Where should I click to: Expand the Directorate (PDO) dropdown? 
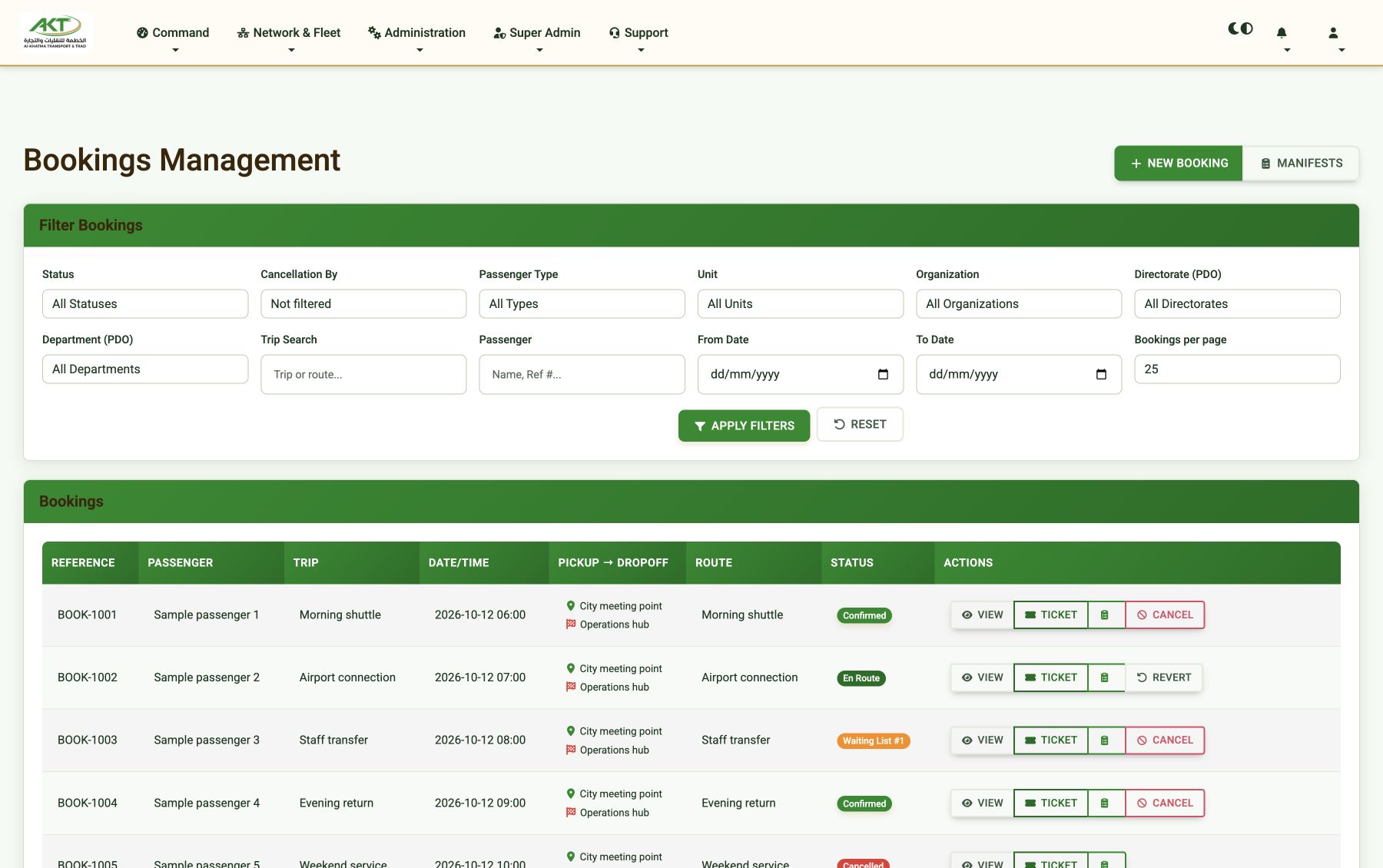(x=1237, y=304)
